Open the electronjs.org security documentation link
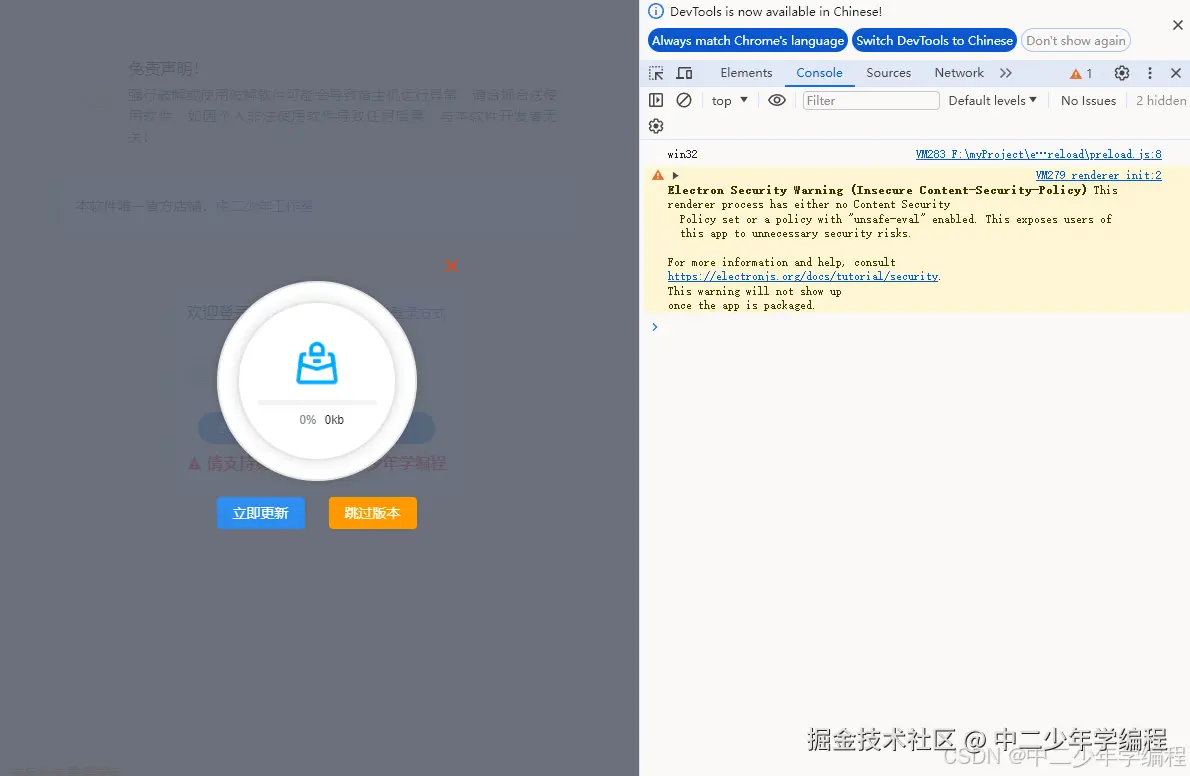 [x=802, y=275]
